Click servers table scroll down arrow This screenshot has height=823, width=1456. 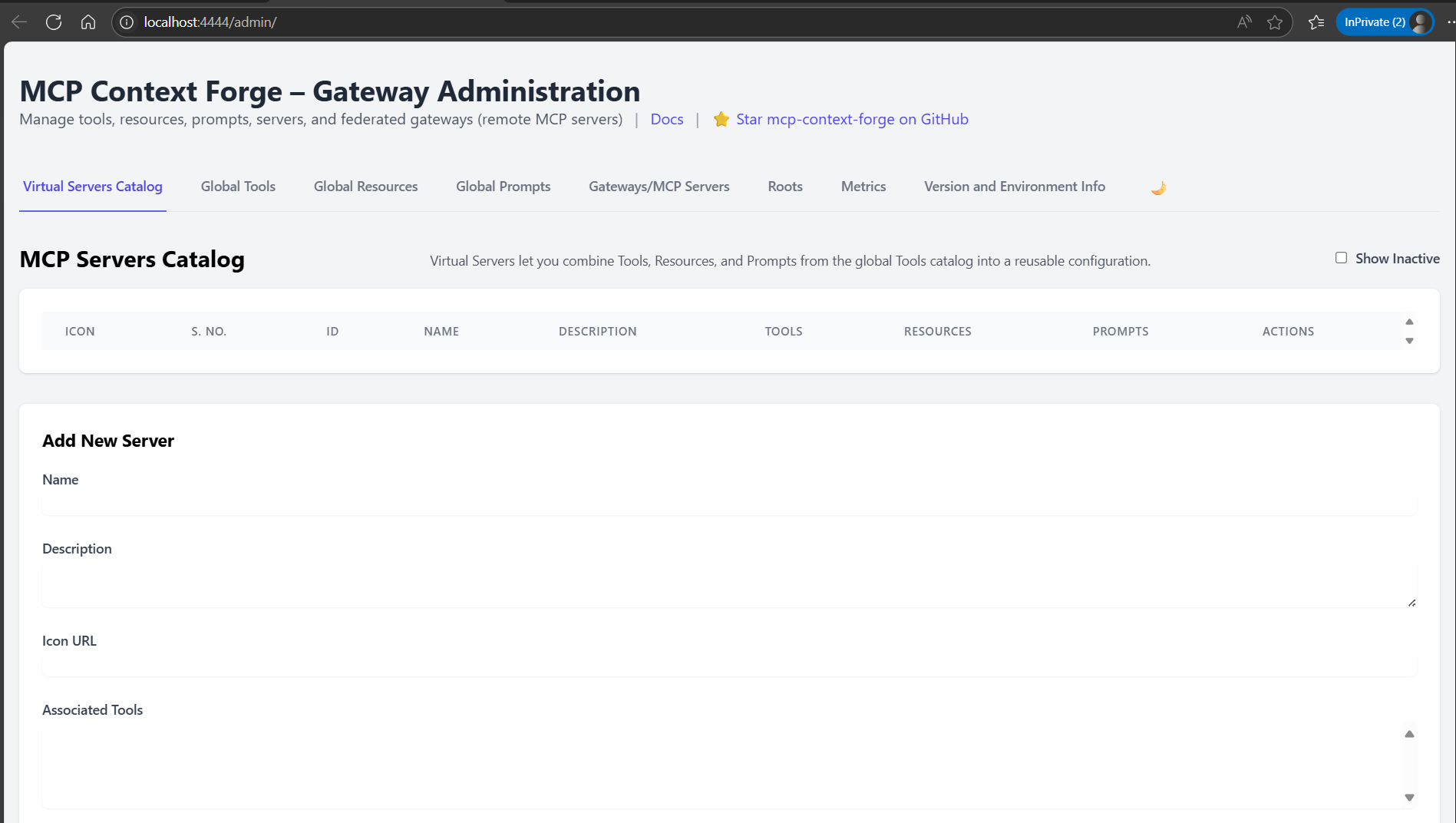coord(1409,341)
